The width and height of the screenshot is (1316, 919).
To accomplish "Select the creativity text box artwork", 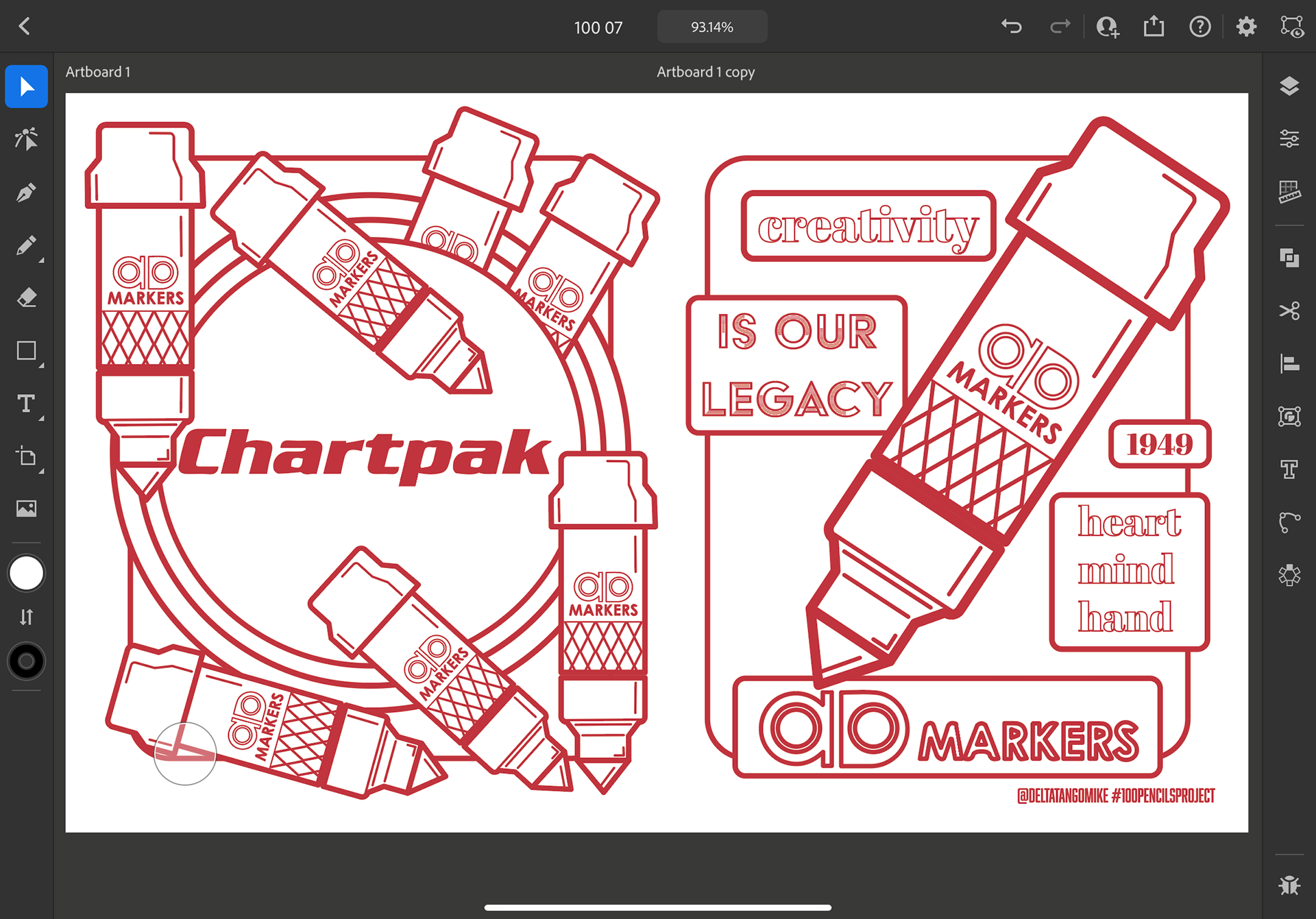I will click(x=868, y=225).
